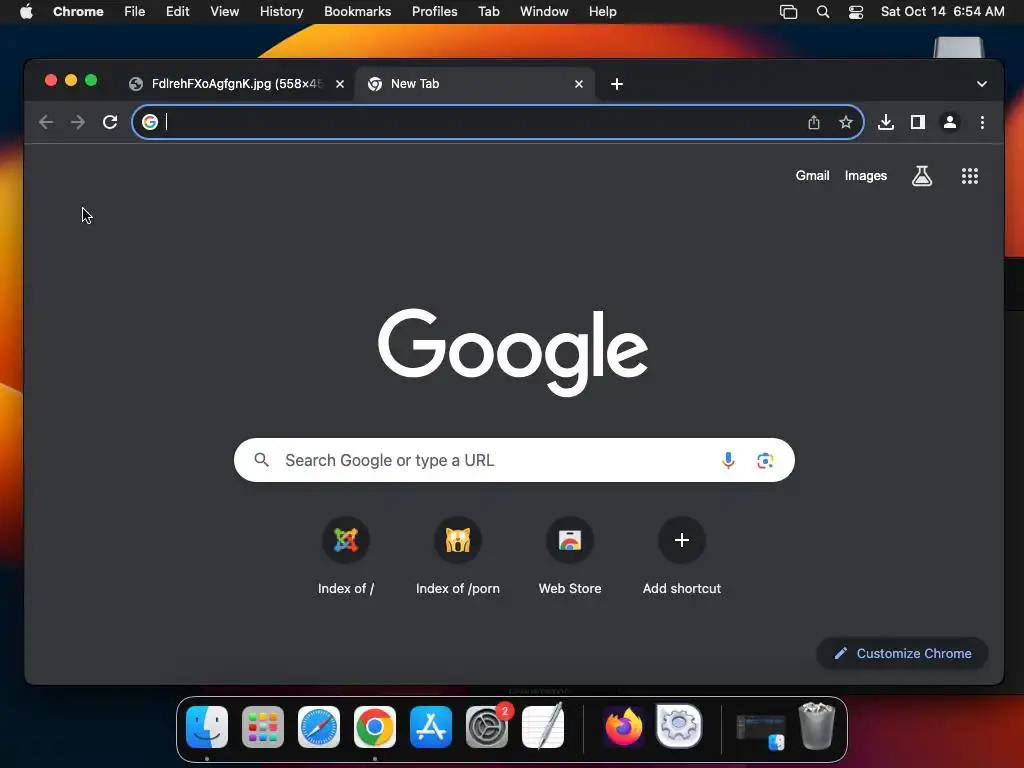
Task: Open the profile avatar menu
Action: (950, 122)
